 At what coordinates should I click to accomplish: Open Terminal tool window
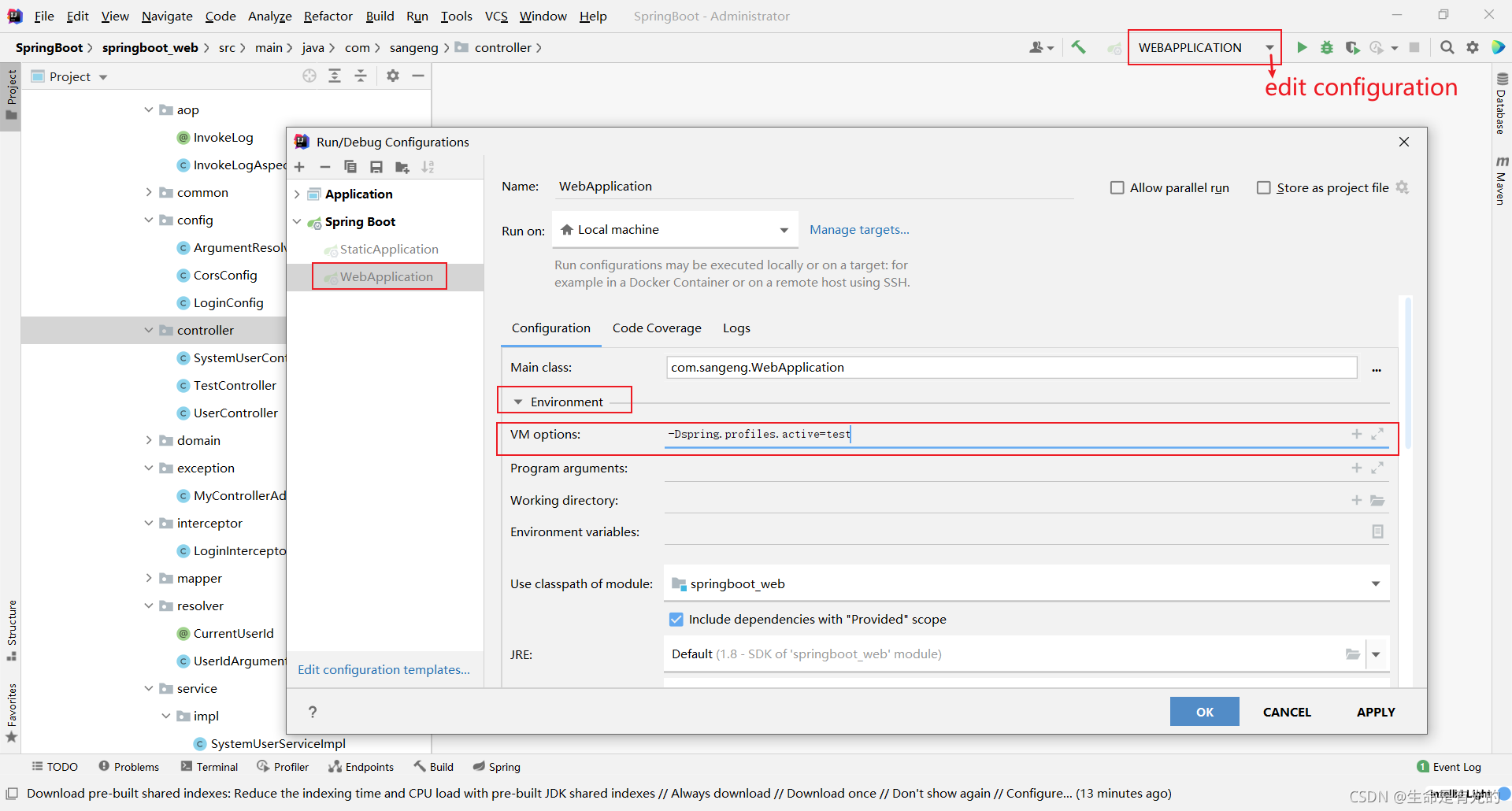point(209,767)
